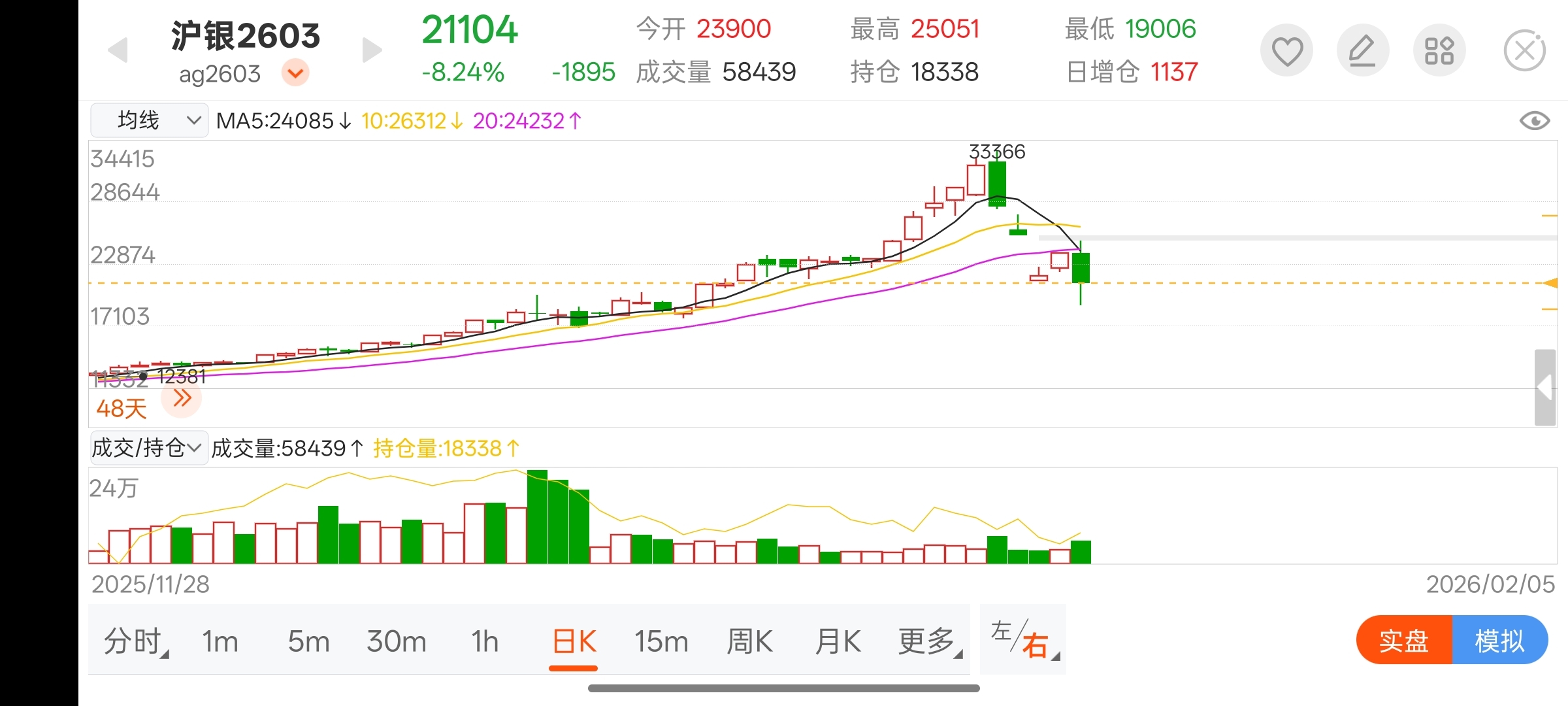1568x706 pixels.
Task: Toggle the 左/右 axis side selector
Action: (1022, 640)
